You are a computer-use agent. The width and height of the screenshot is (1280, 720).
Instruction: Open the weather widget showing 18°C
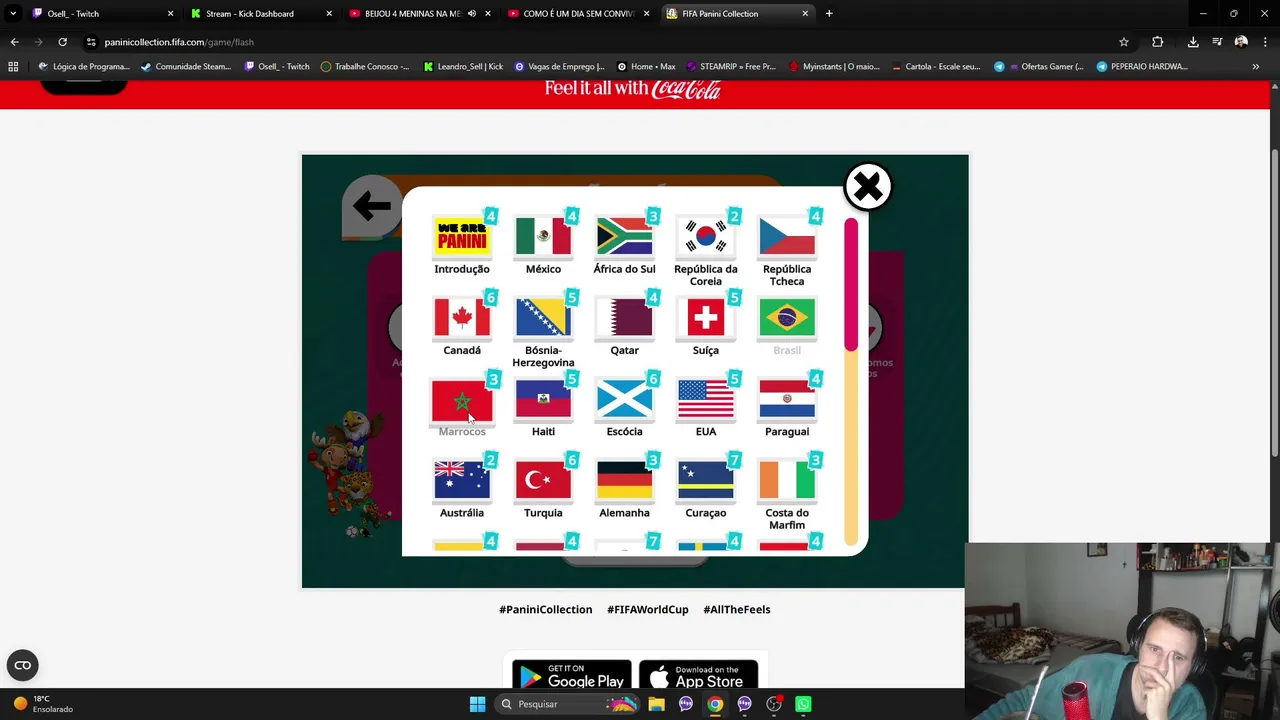tap(42, 704)
